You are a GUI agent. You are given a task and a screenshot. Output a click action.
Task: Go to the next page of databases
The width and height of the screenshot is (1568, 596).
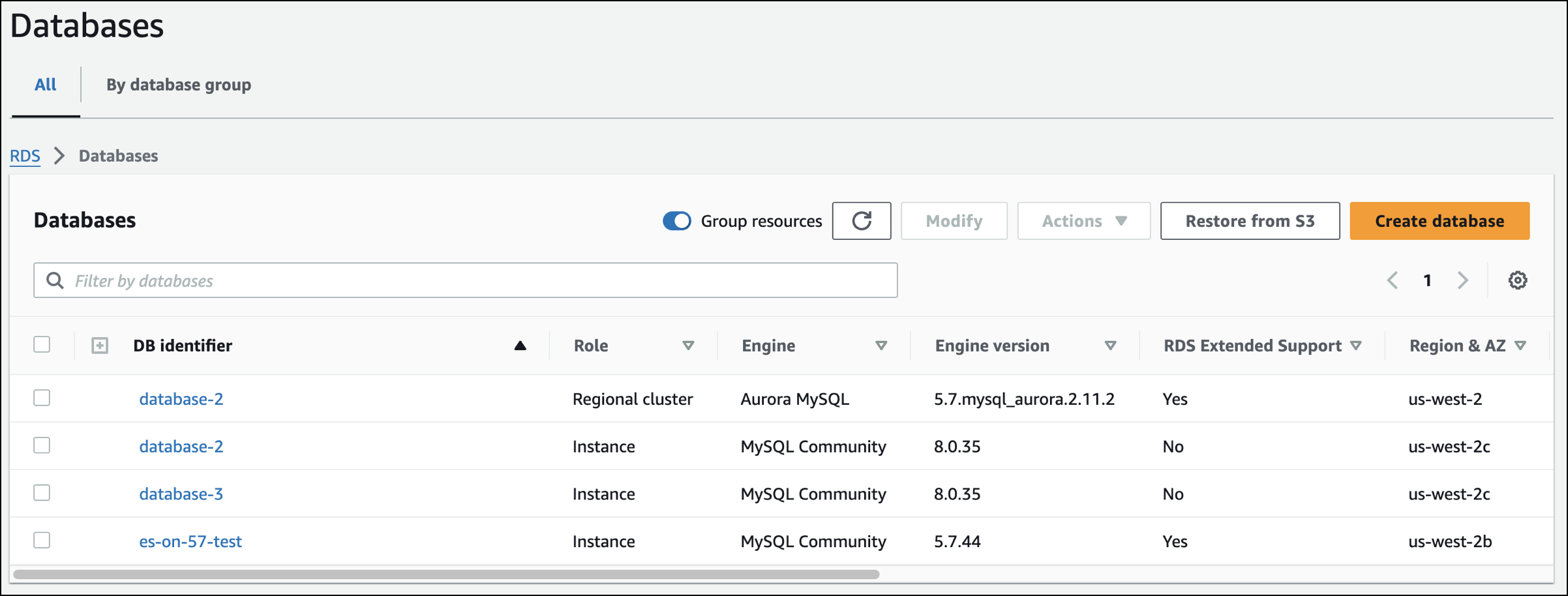1462,280
